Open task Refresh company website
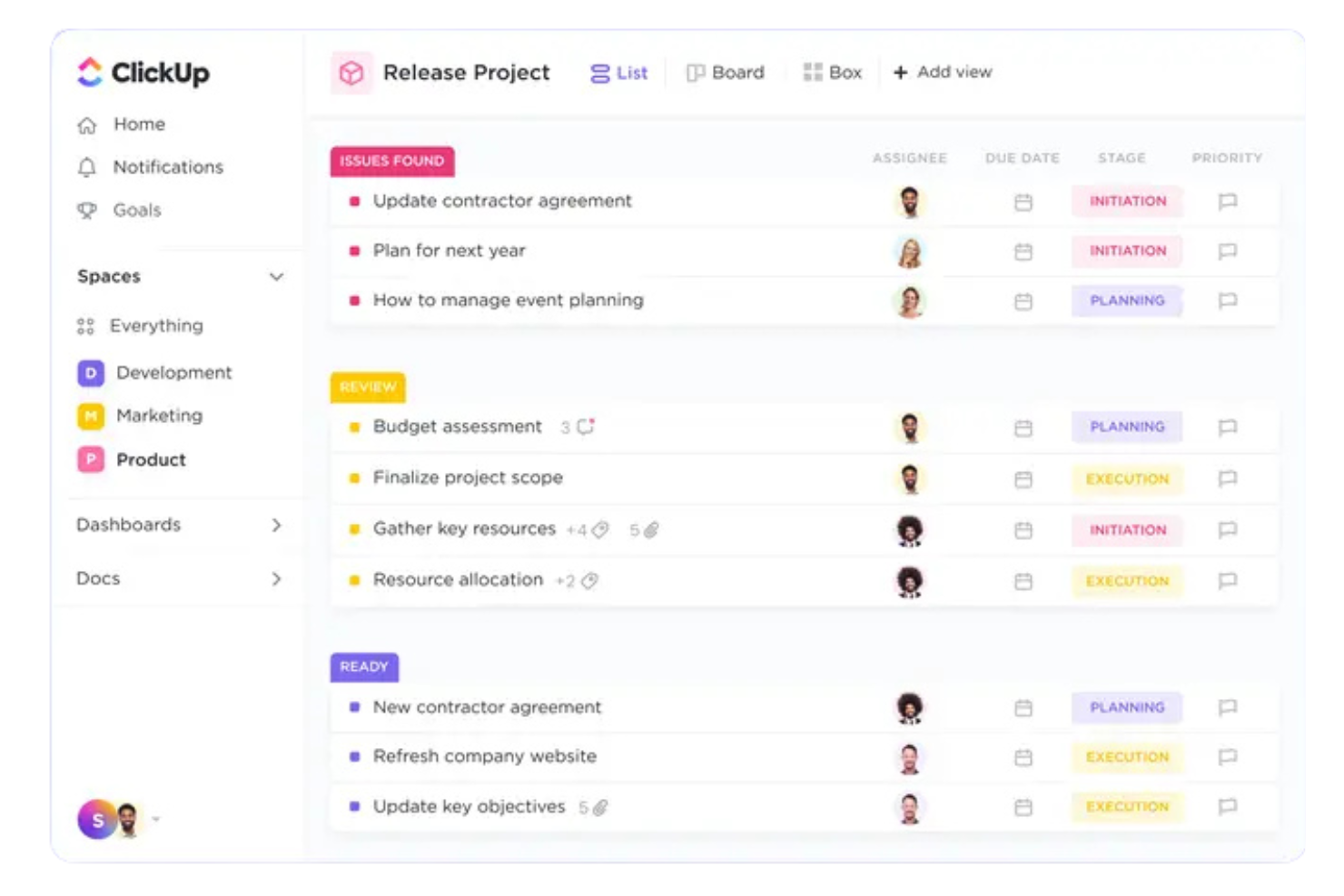 tap(485, 756)
